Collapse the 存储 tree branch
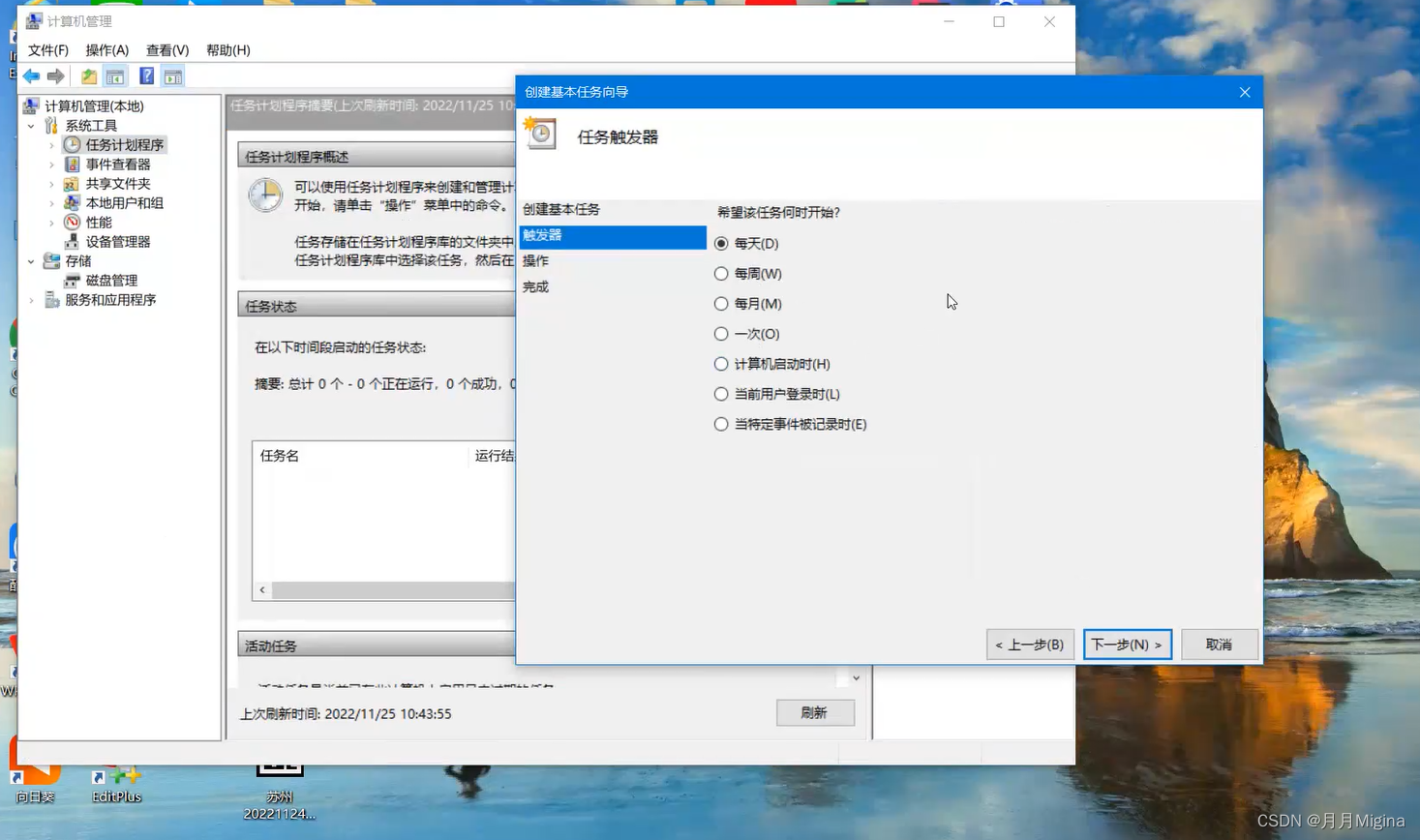Image resolution: width=1420 pixels, height=840 pixels. point(30,260)
